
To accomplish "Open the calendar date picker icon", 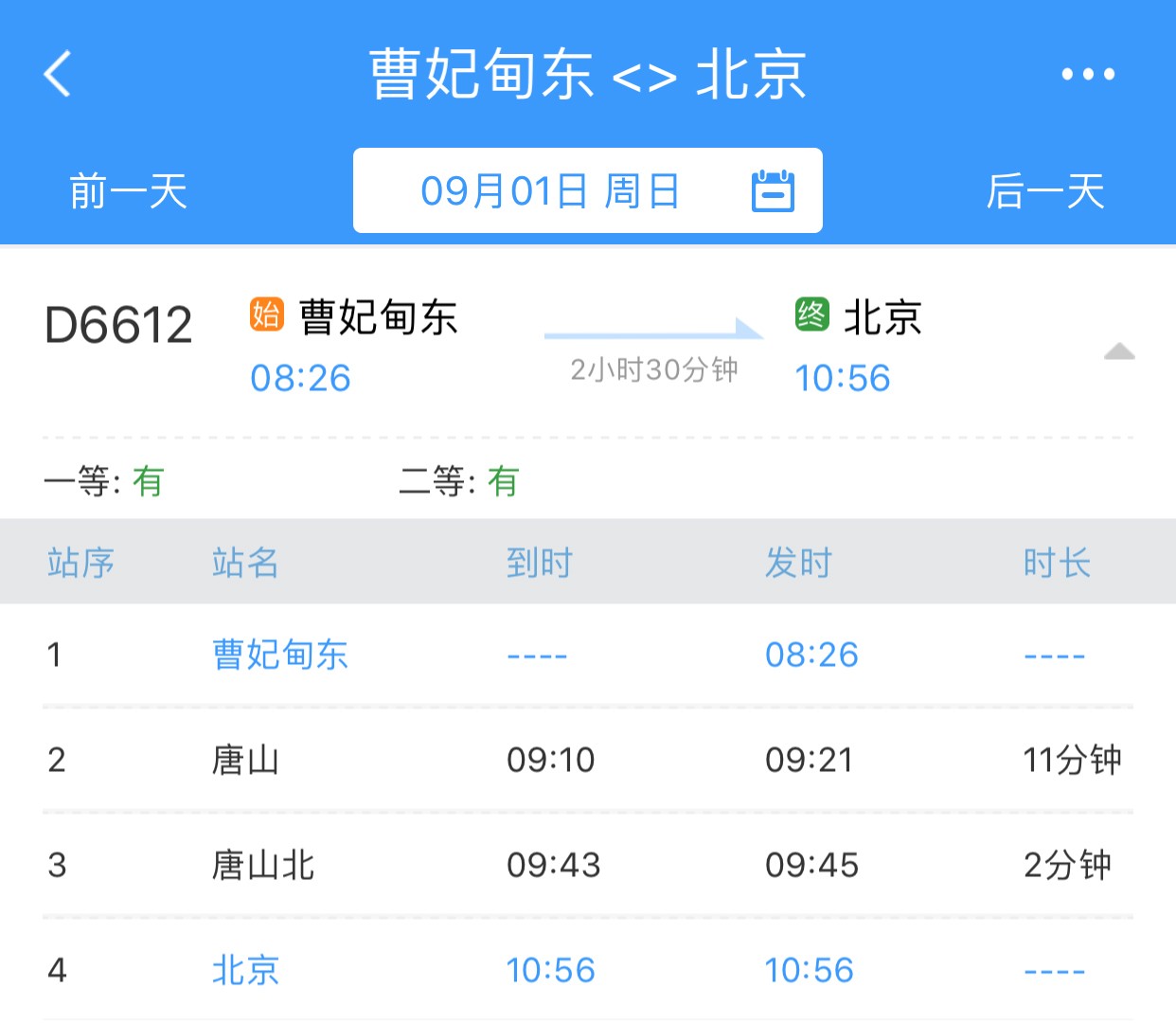I will 773,191.
